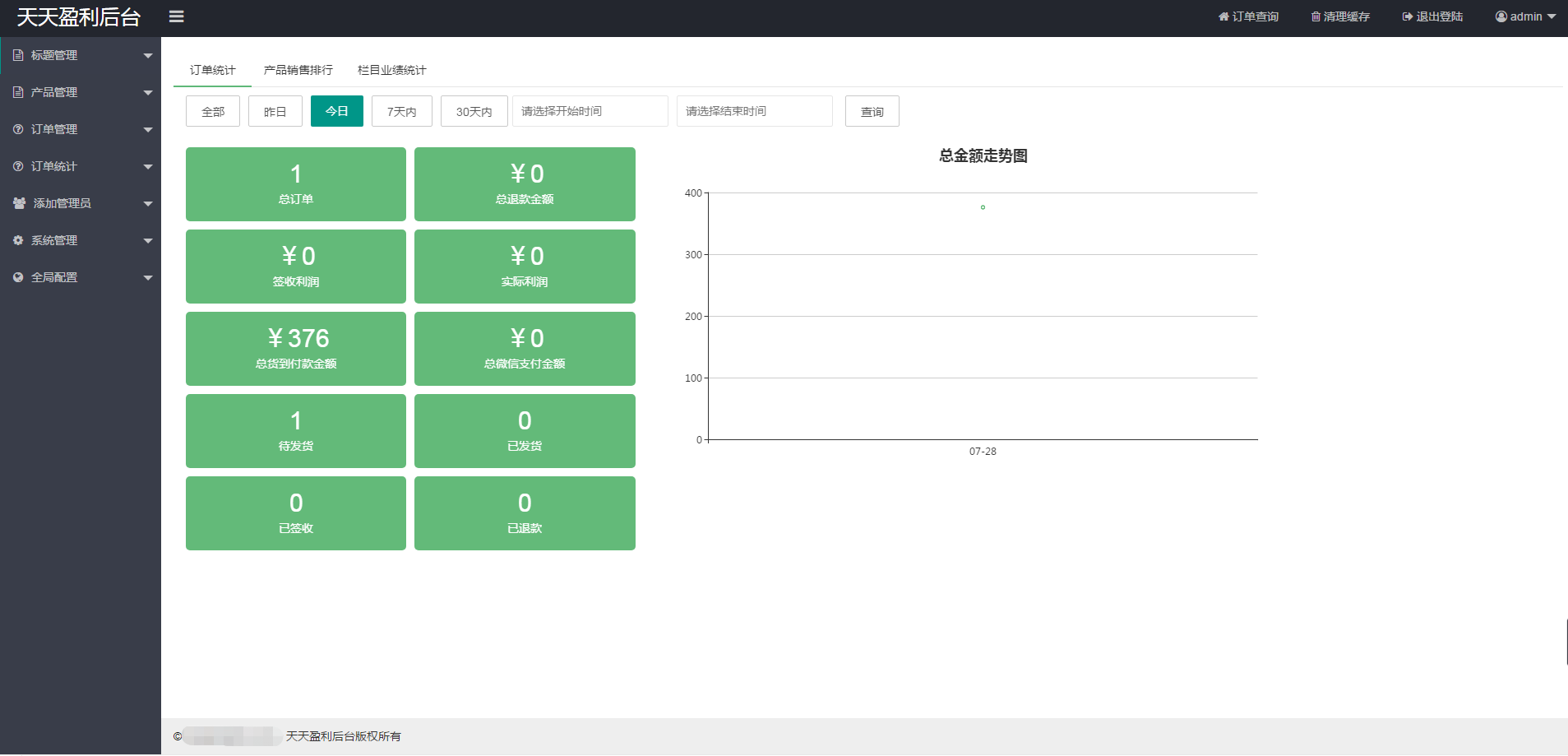Viewport: 1568px width, 756px height.
Task: Click the 请选择开始时间 date field
Action: pyautogui.click(x=590, y=111)
